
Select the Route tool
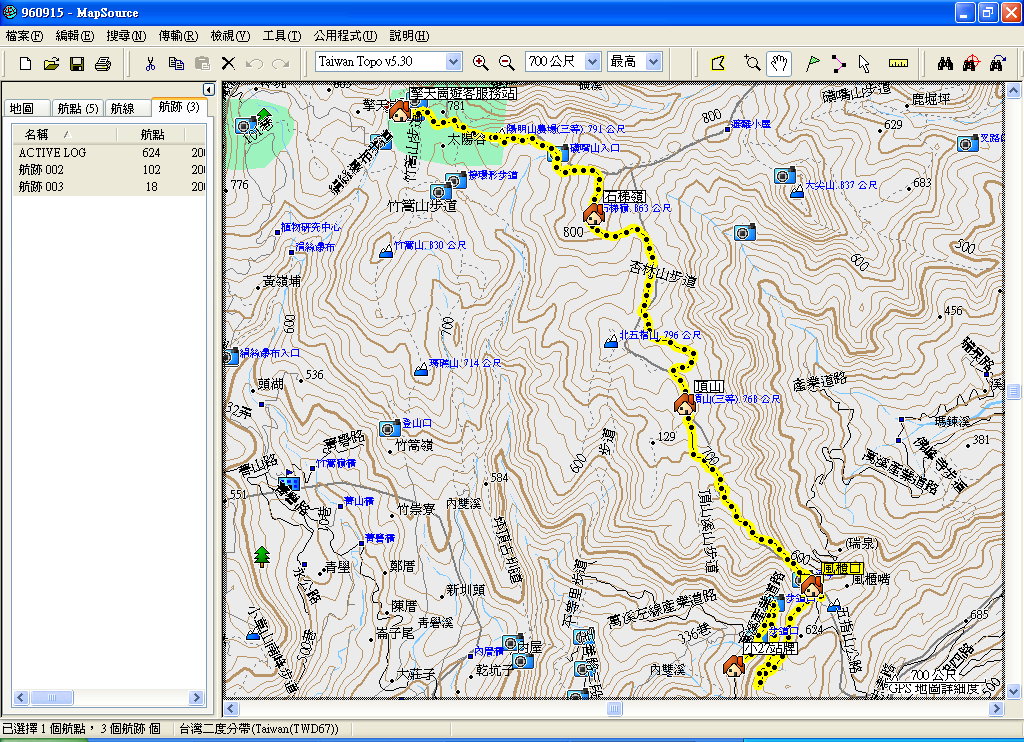coord(839,63)
